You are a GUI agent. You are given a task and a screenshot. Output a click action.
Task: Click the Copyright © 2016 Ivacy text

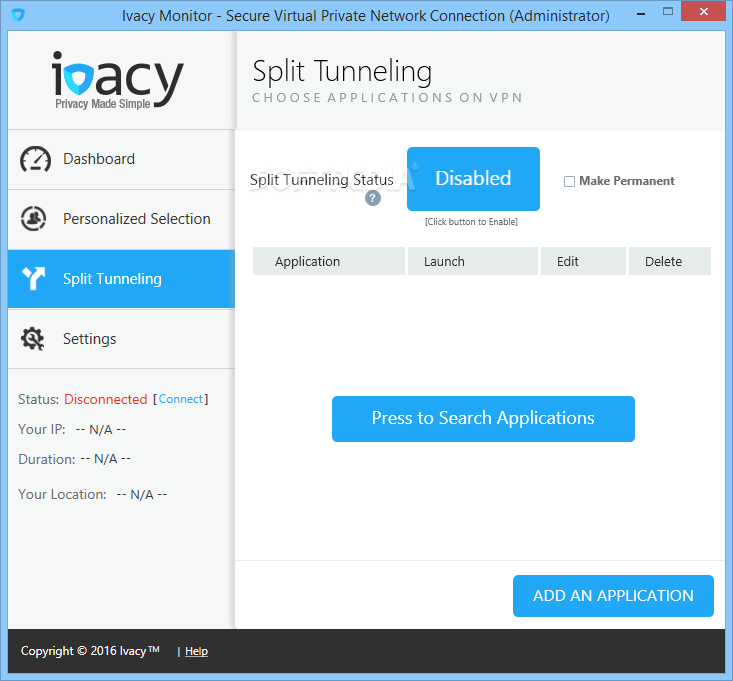coord(90,651)
